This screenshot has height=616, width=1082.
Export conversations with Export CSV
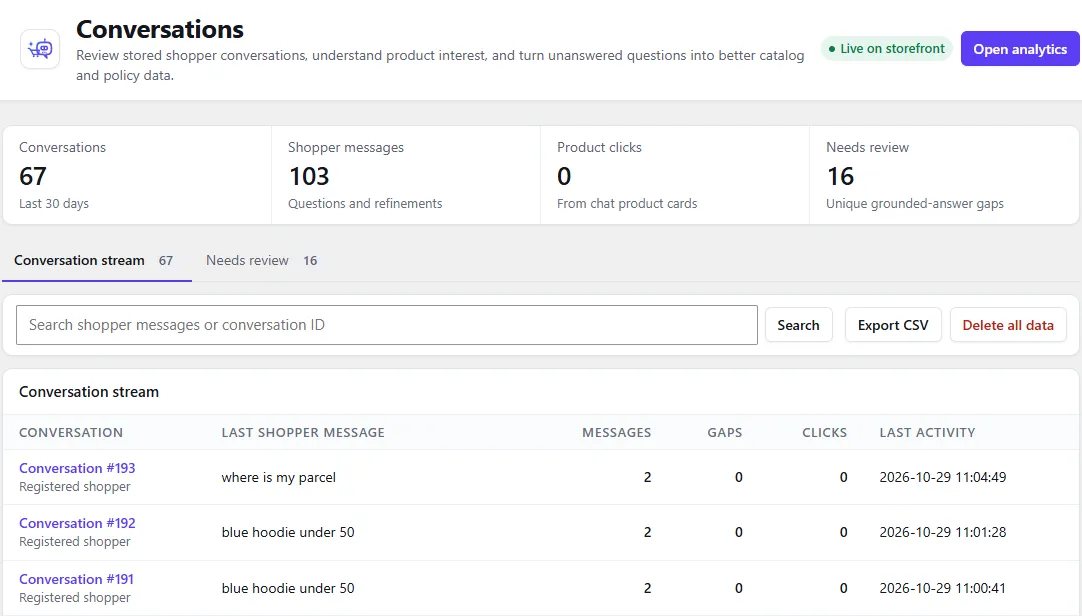click(x=893, y=325)
